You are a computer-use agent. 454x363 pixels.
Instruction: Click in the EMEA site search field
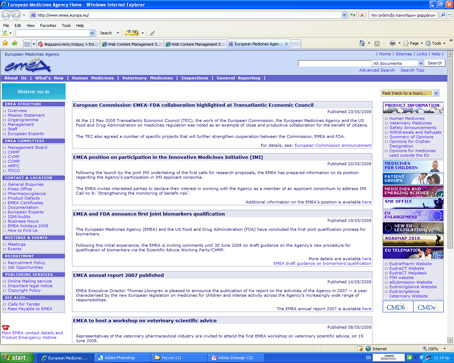[x=334, y=63]
